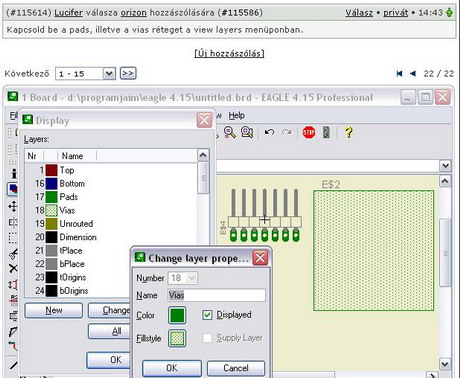Click the privát message link
460x378 pixels.
(x=395, y=13)
